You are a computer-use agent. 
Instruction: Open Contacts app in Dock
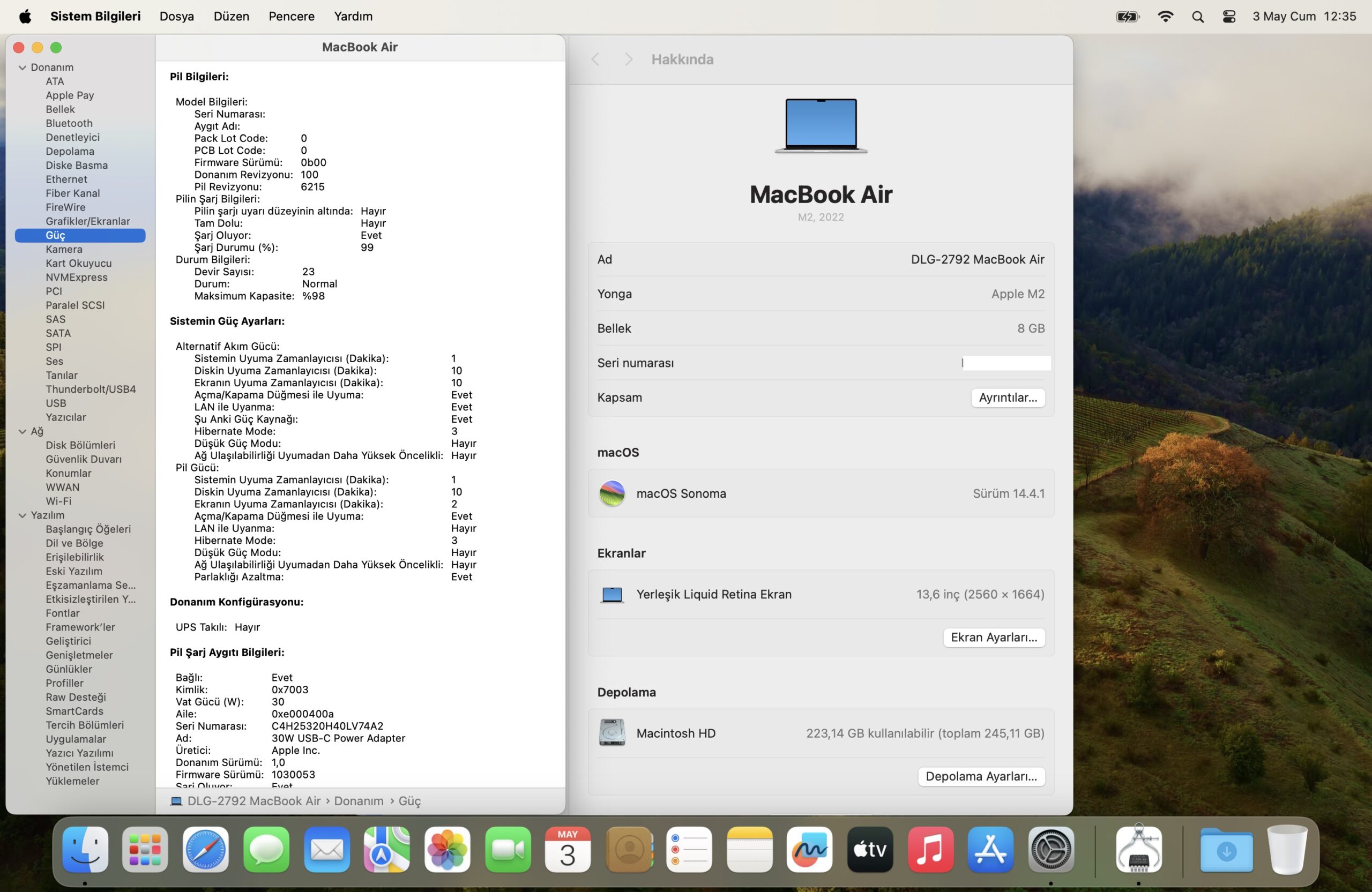[629, 849]
